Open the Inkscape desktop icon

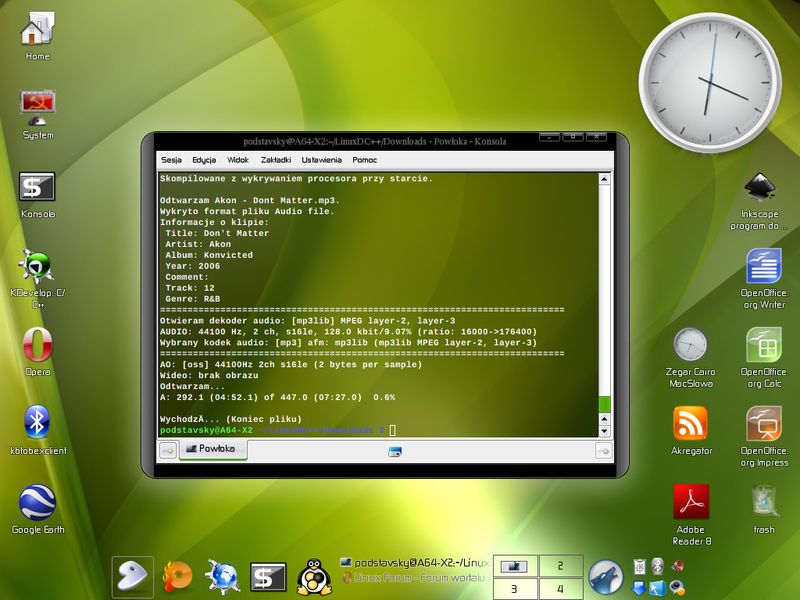point(760,201)
